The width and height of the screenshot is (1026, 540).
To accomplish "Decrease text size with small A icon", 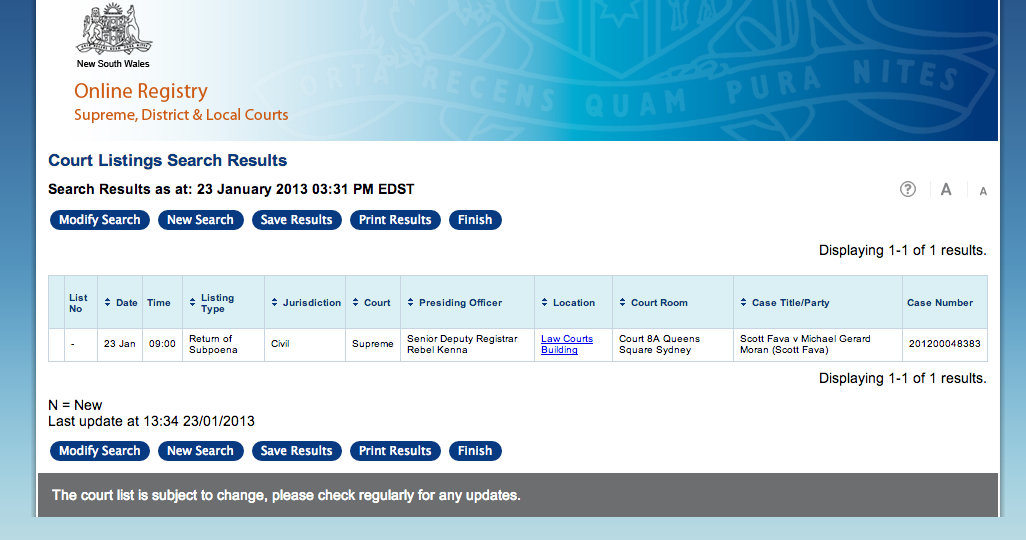I will [x=983, y=191].
